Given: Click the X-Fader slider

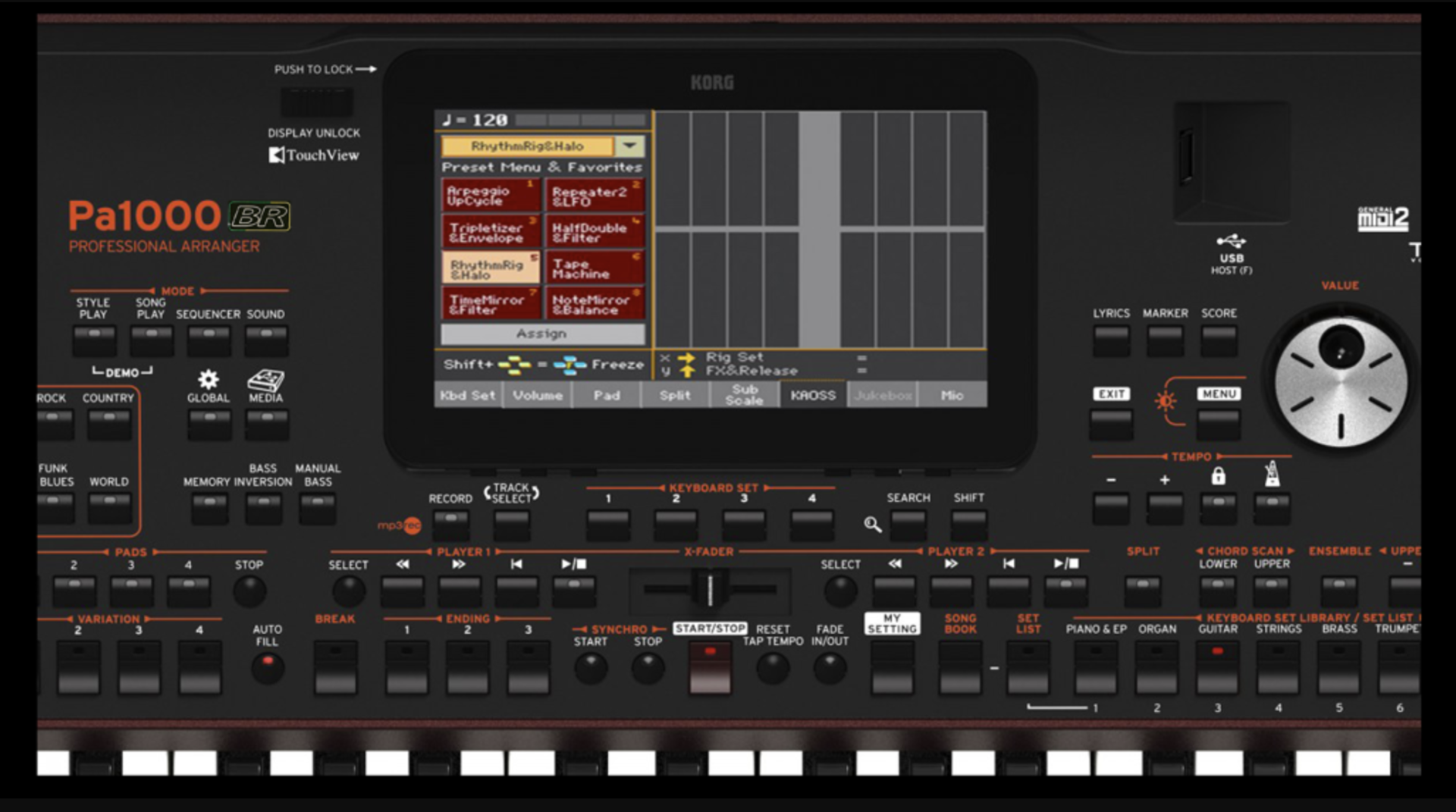Looking at the screenshot, I should tap(710, 589).
